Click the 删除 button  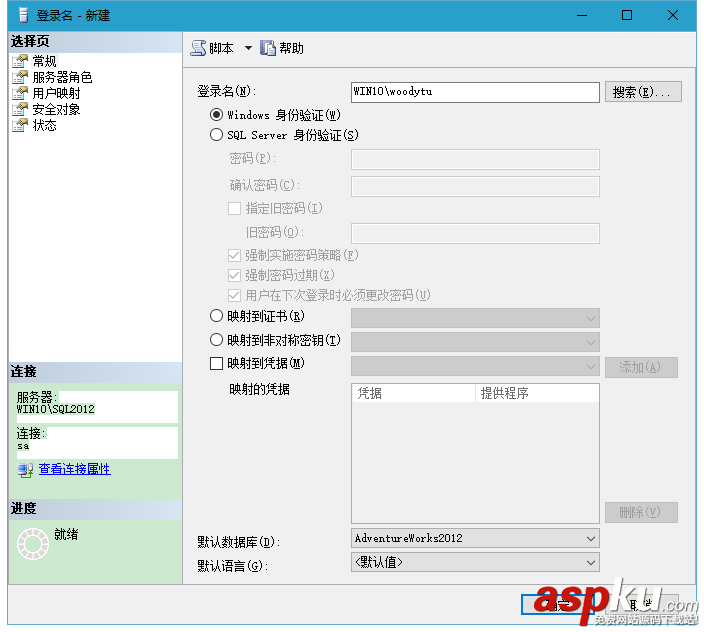641,512
